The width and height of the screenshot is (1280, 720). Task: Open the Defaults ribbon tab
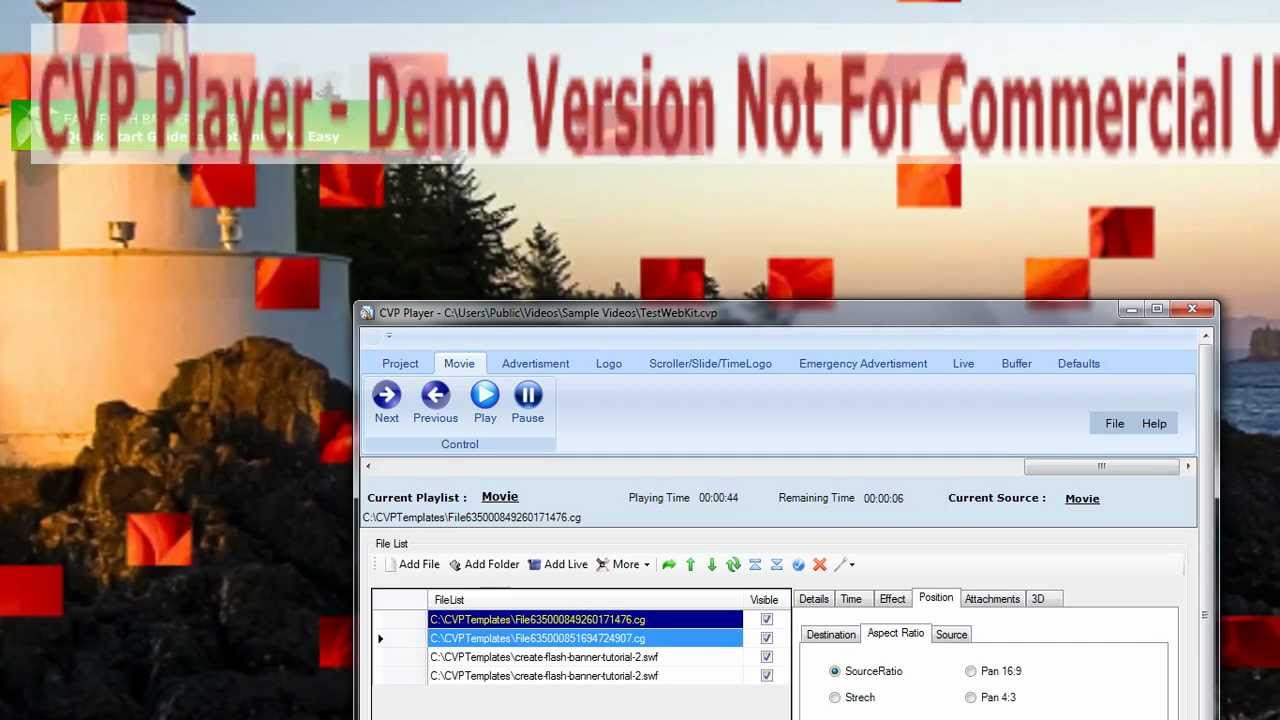point(1078,364)
